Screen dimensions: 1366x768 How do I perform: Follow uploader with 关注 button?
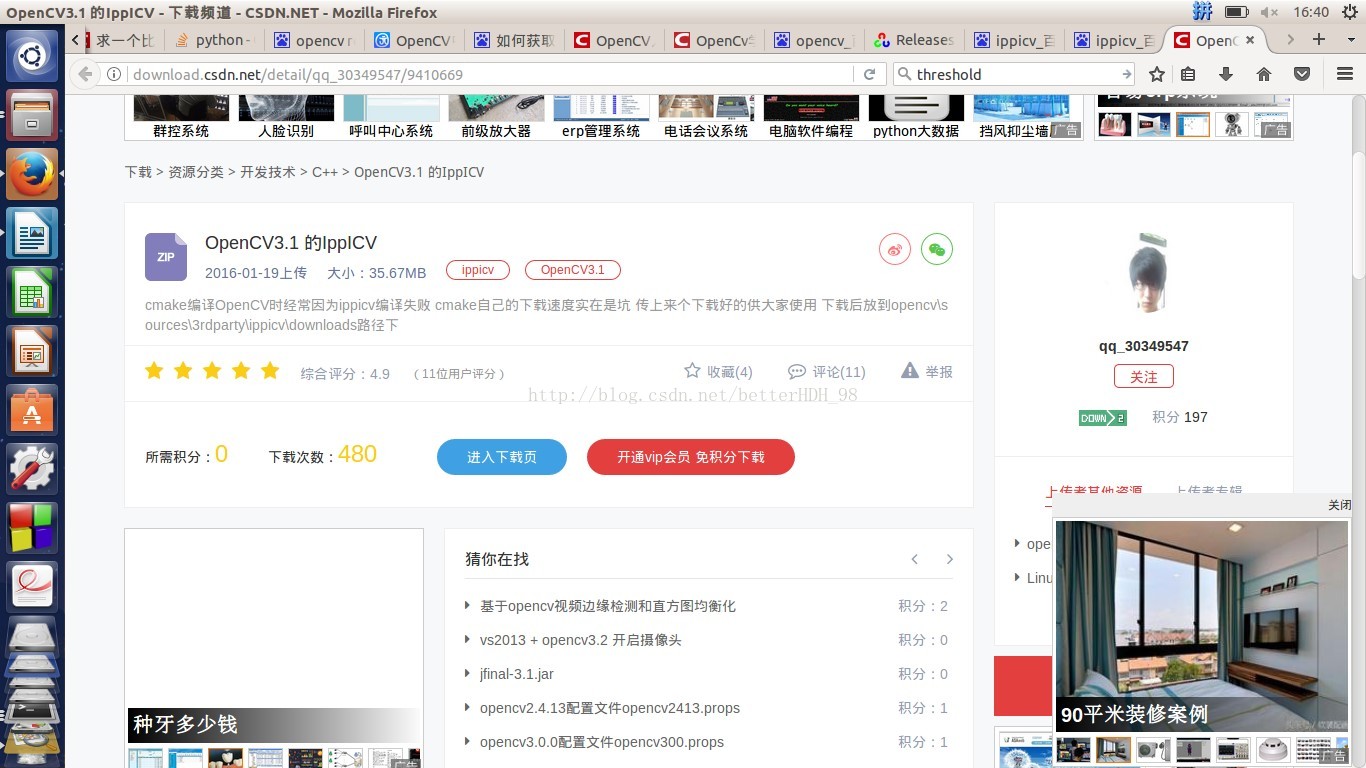pos(1144,377)
